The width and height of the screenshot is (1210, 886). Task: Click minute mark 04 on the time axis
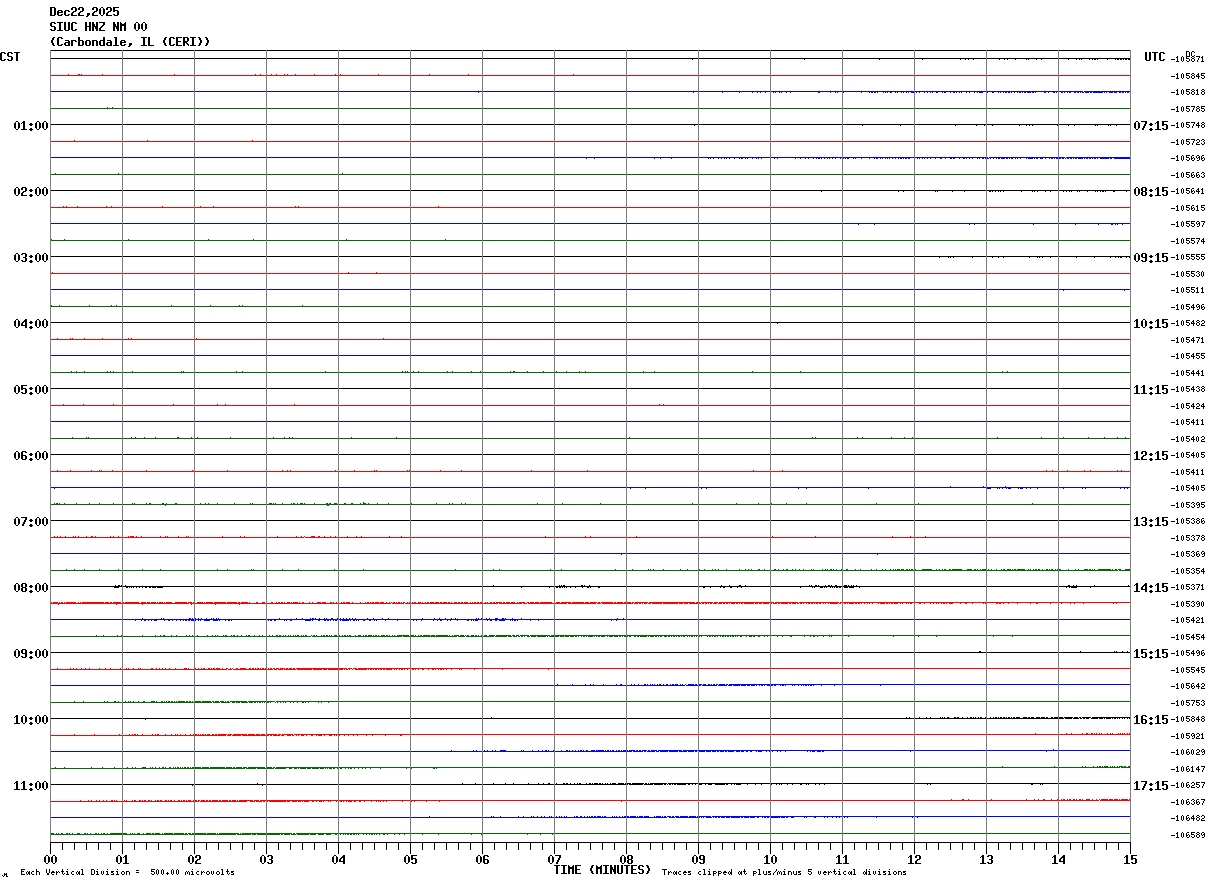pos(338,859)
